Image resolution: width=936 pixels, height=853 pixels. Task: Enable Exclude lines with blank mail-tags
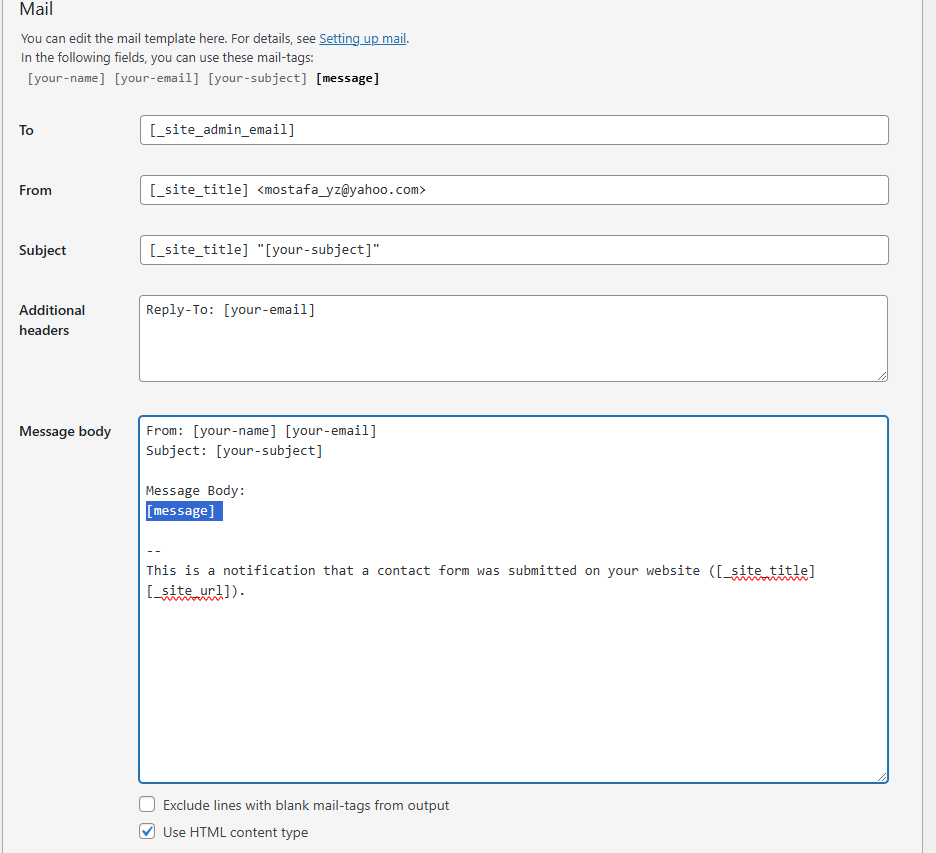pyautogui.click(x=147, y=804)
